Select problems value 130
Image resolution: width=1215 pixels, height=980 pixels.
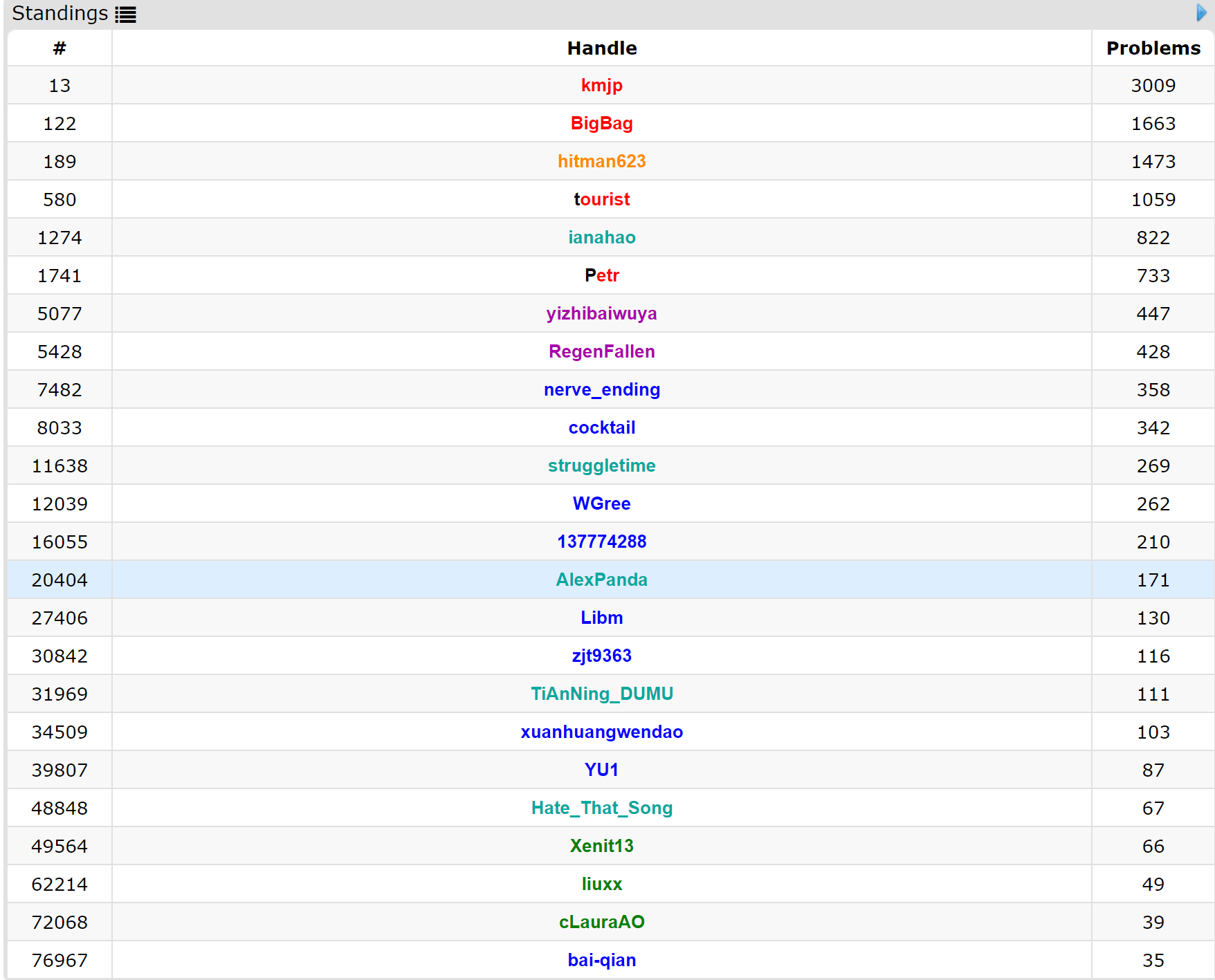[1153, 618]
